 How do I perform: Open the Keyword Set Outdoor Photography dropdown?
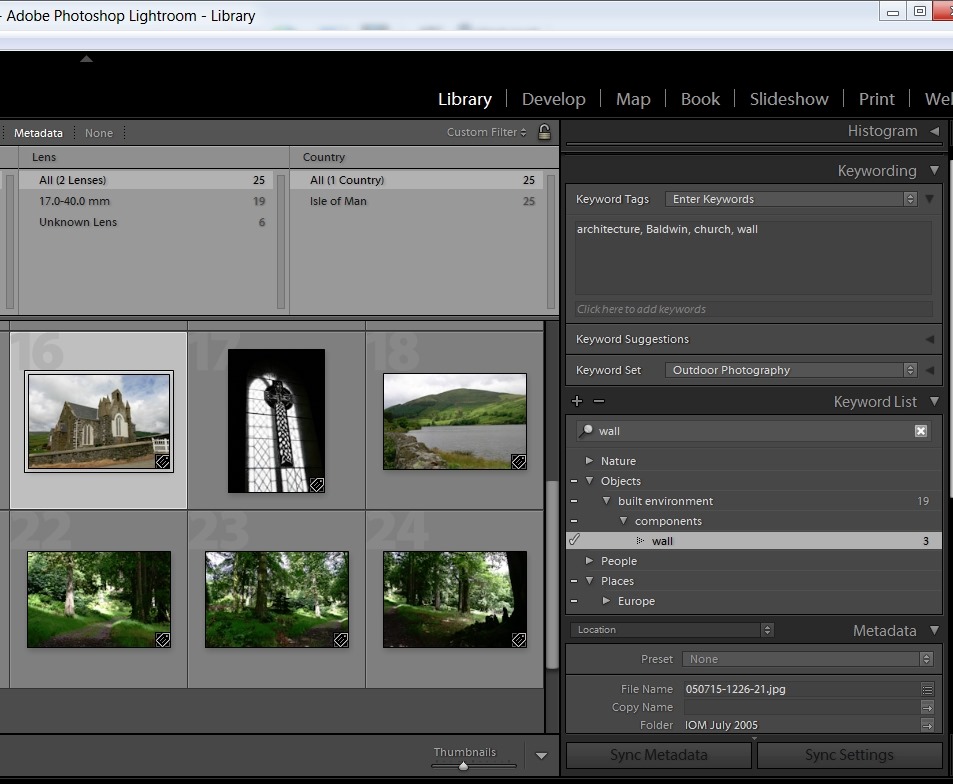click(x=790, y=370)
